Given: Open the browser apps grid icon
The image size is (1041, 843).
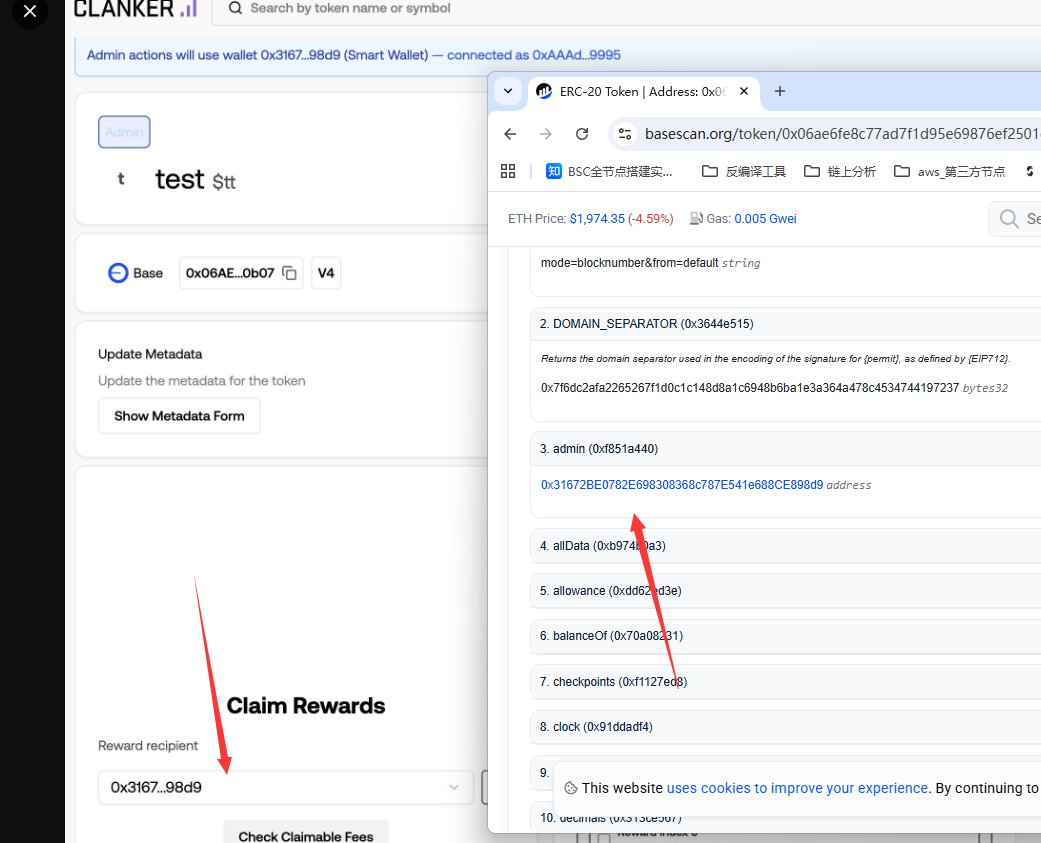Looking at the screenshot, I should 508,171.
